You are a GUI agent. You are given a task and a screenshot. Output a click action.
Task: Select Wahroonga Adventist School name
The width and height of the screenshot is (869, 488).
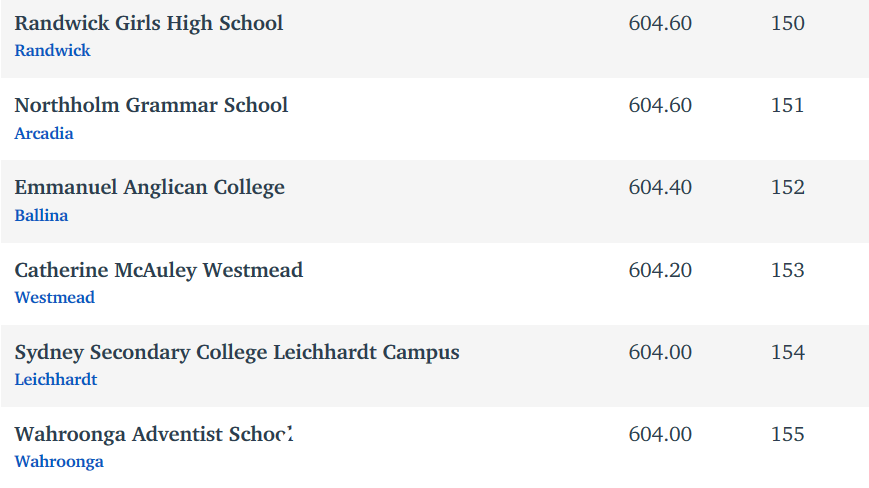click(x=154, y=434)
